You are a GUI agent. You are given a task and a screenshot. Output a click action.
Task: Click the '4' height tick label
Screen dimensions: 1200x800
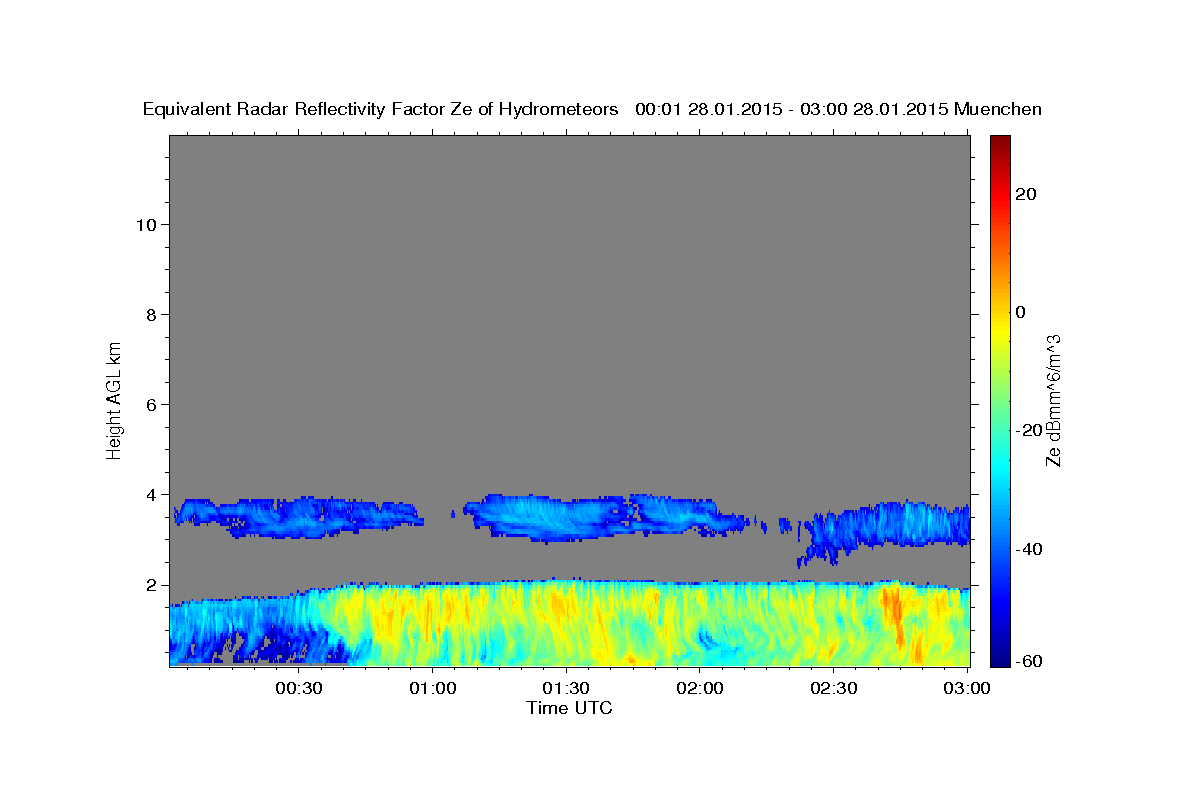152,494
